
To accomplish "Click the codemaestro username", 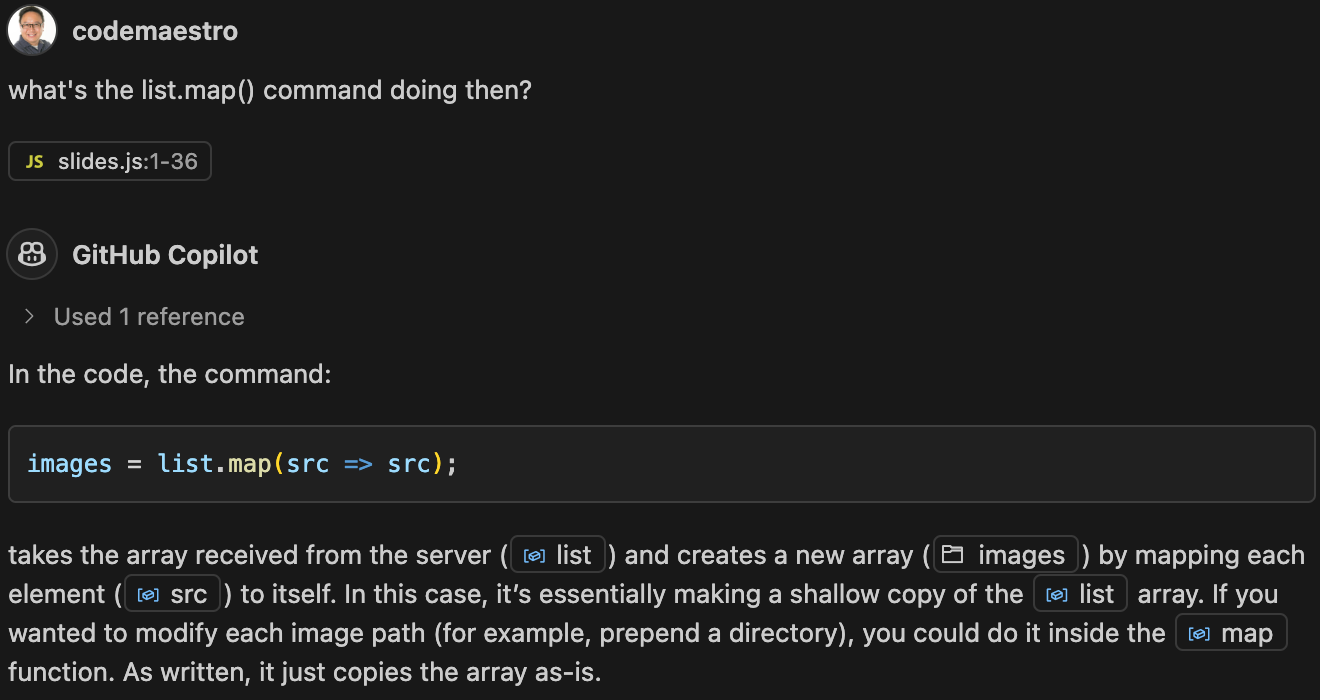I will pyautogui.click(x=155, y=31).
